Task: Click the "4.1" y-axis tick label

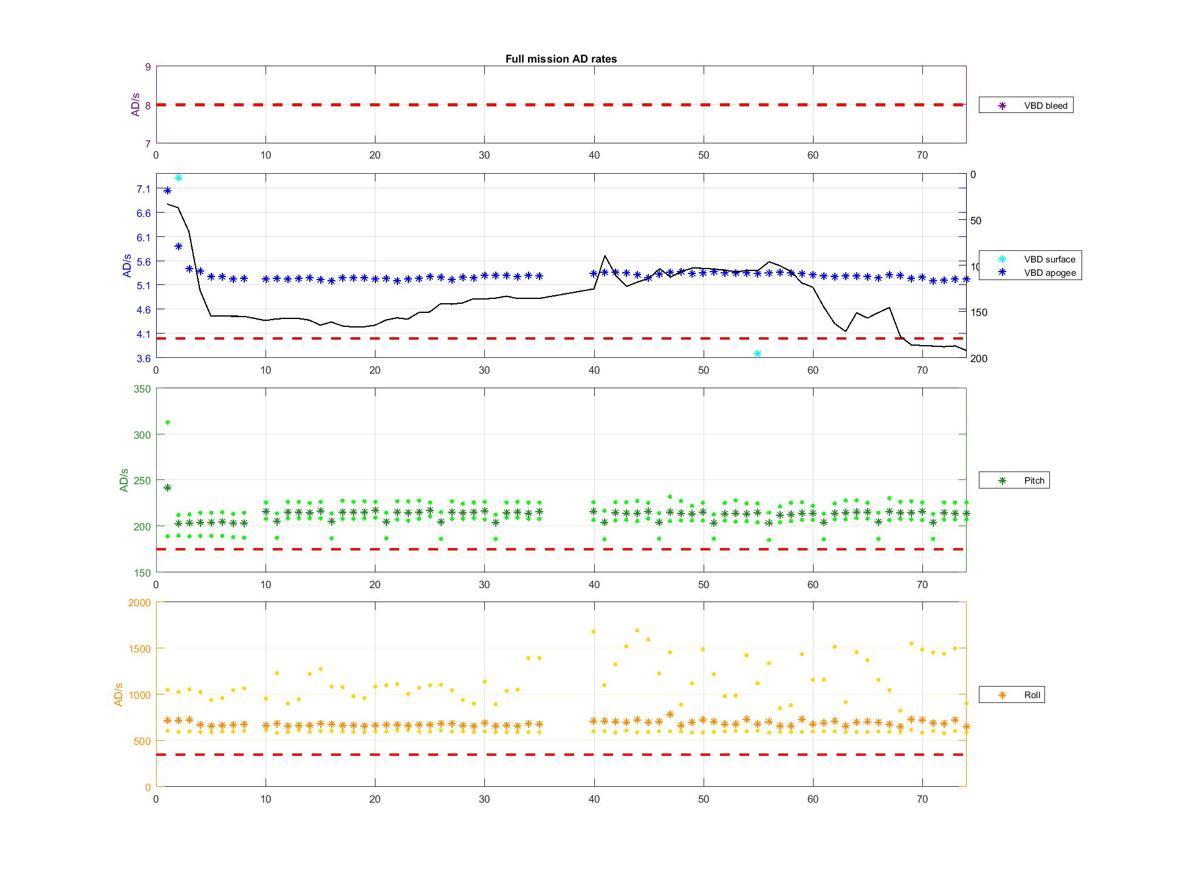Action: point(144,334)
